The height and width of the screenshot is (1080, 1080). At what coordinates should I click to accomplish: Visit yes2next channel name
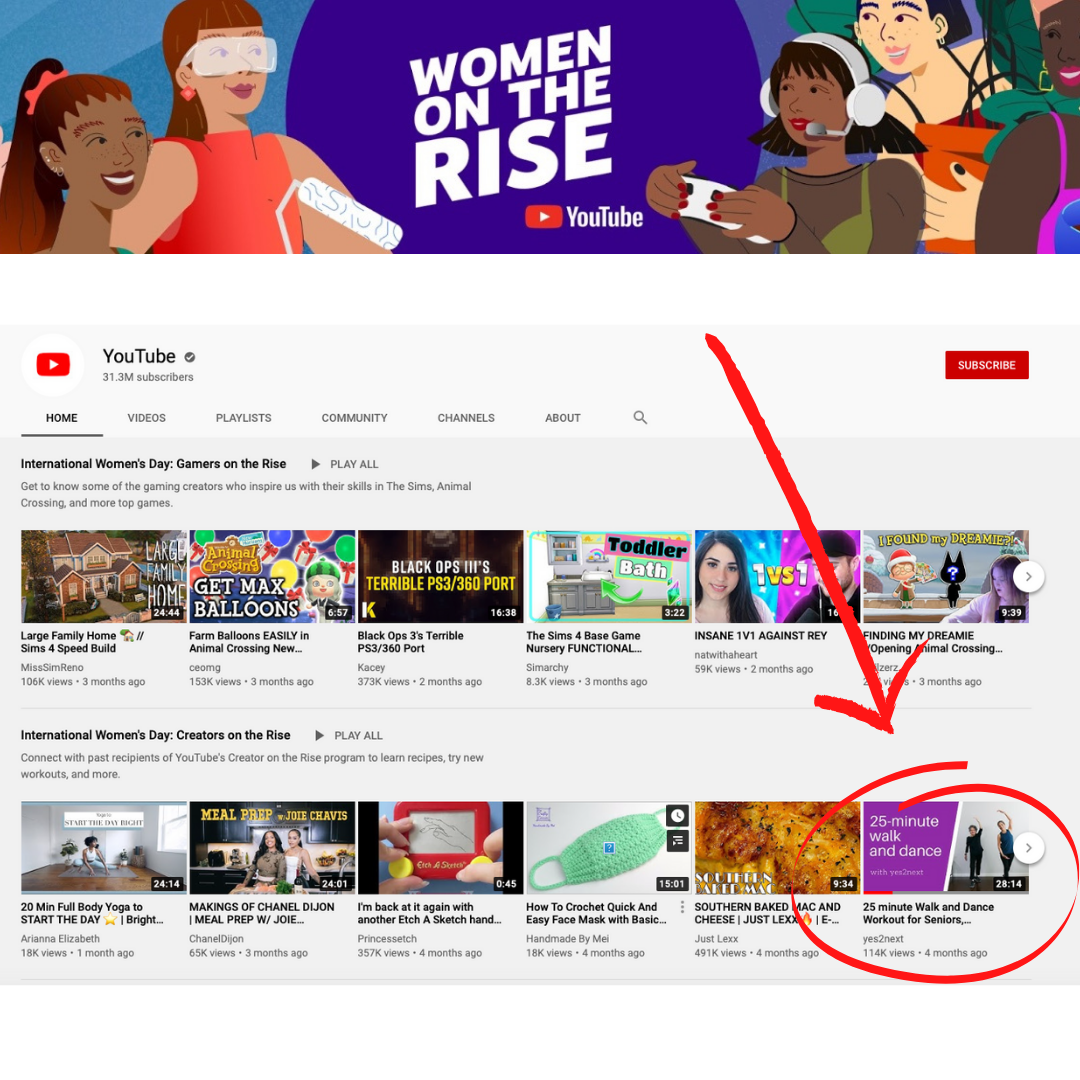tap(883, 939)
